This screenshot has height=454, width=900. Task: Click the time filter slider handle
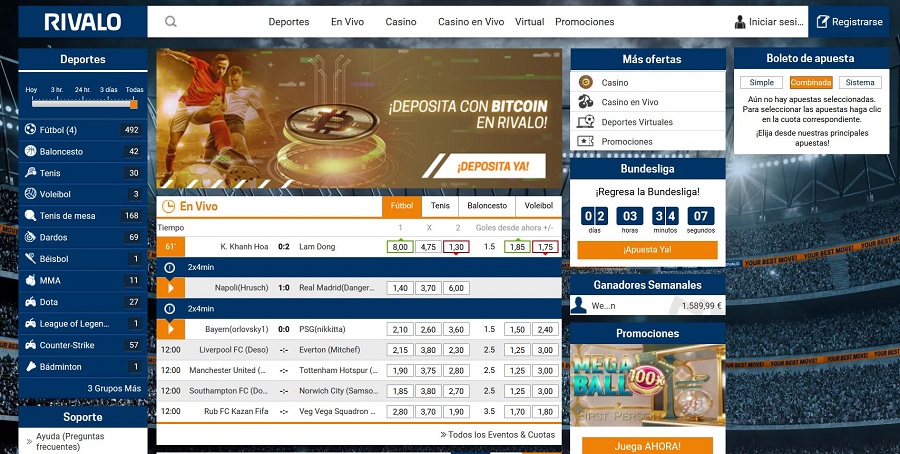(x=134, y=104)
